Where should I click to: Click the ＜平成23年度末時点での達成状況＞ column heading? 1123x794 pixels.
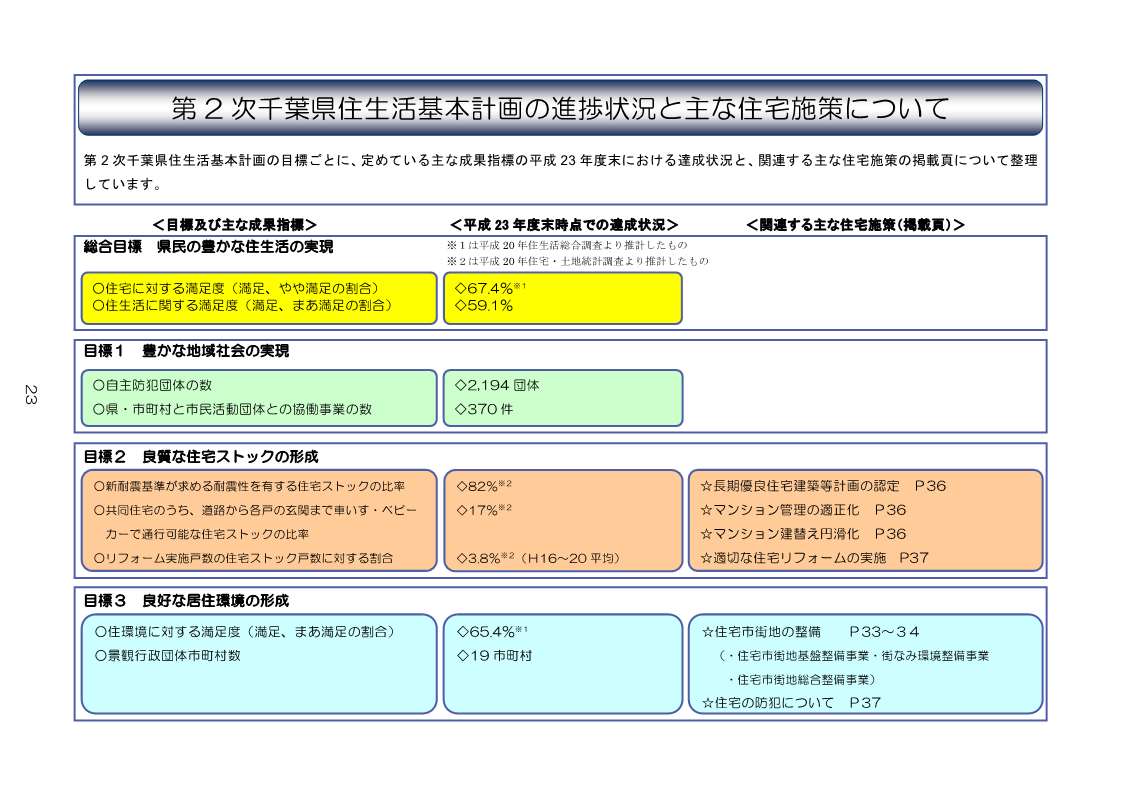click(x=563, y=224)
